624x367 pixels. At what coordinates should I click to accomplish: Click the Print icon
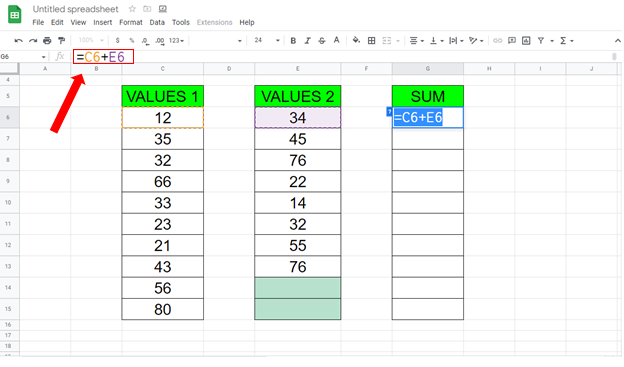(47, 41)
